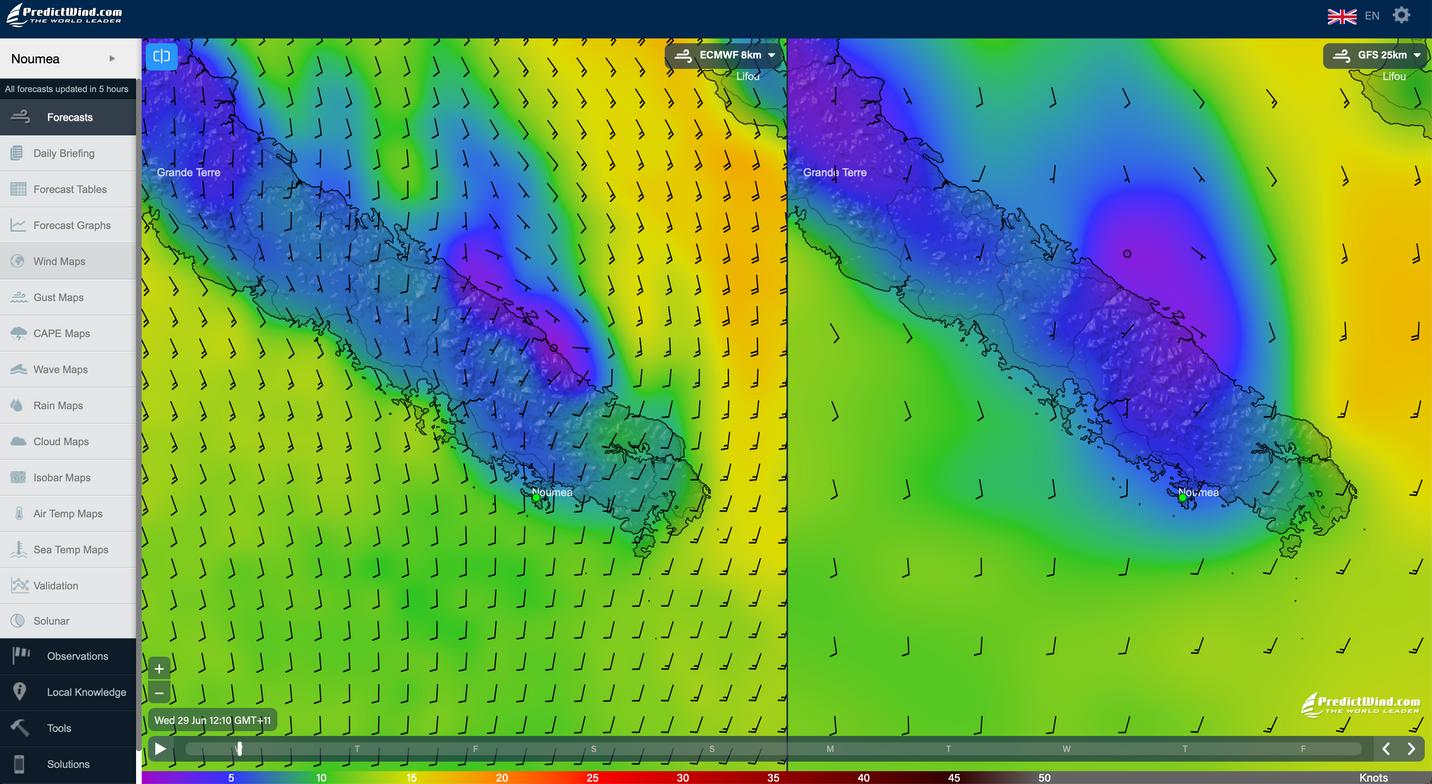Screen dimensions: 1432x784
Task: Click the Grande Terre label on the GFS map
Action: [835, 173]
